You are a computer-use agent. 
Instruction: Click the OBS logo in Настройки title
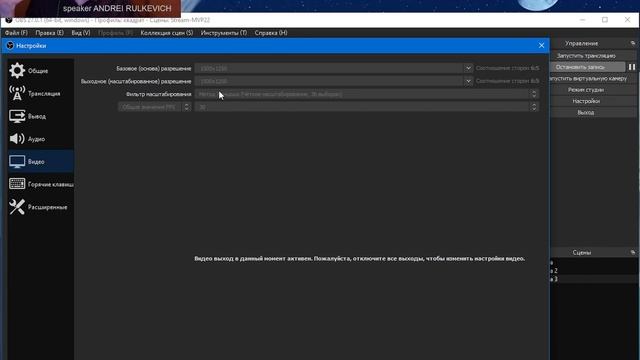(10, 46)
